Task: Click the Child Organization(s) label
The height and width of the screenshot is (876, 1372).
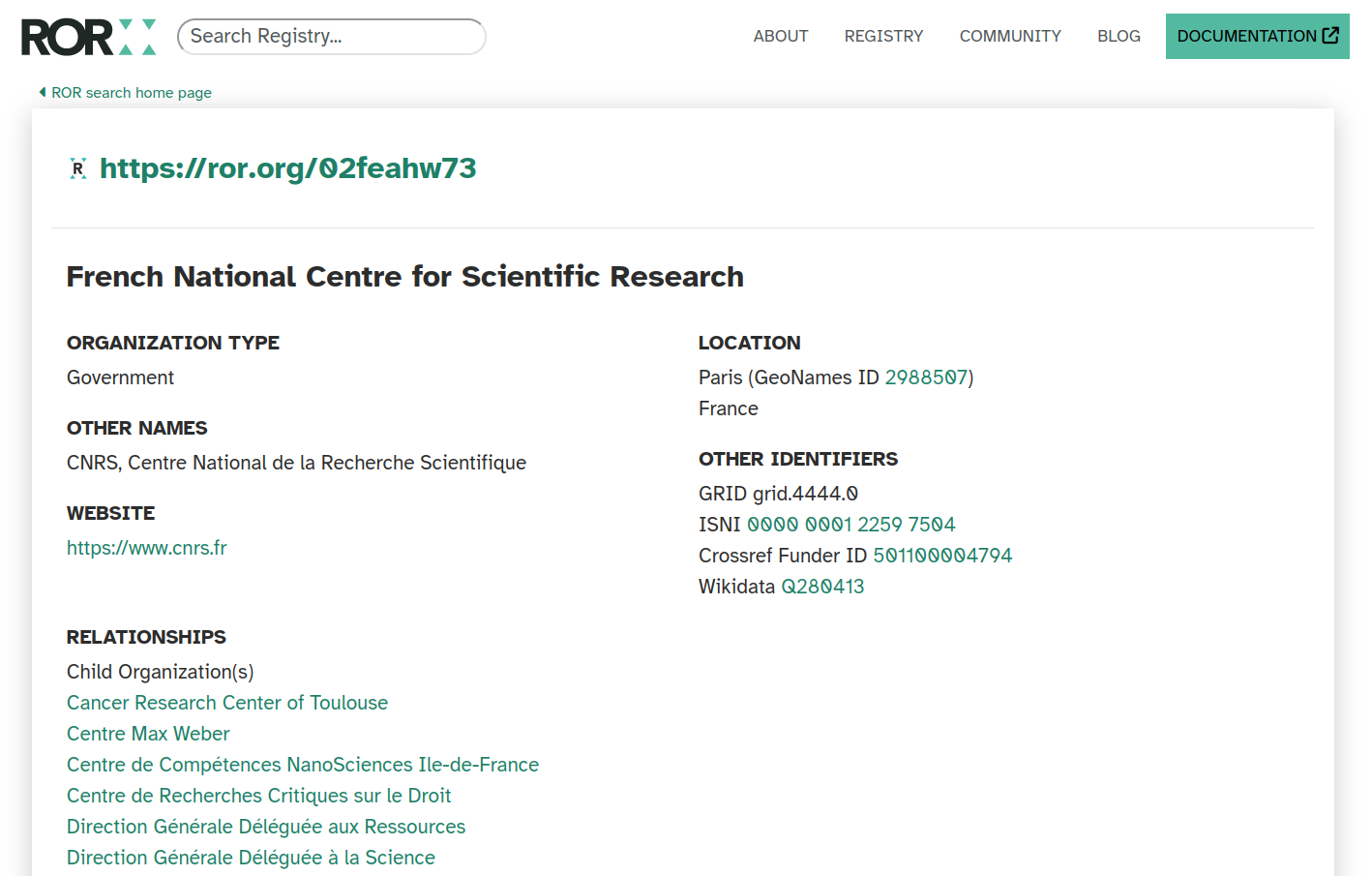Action: pyautogui.click(x=161, y=672)
